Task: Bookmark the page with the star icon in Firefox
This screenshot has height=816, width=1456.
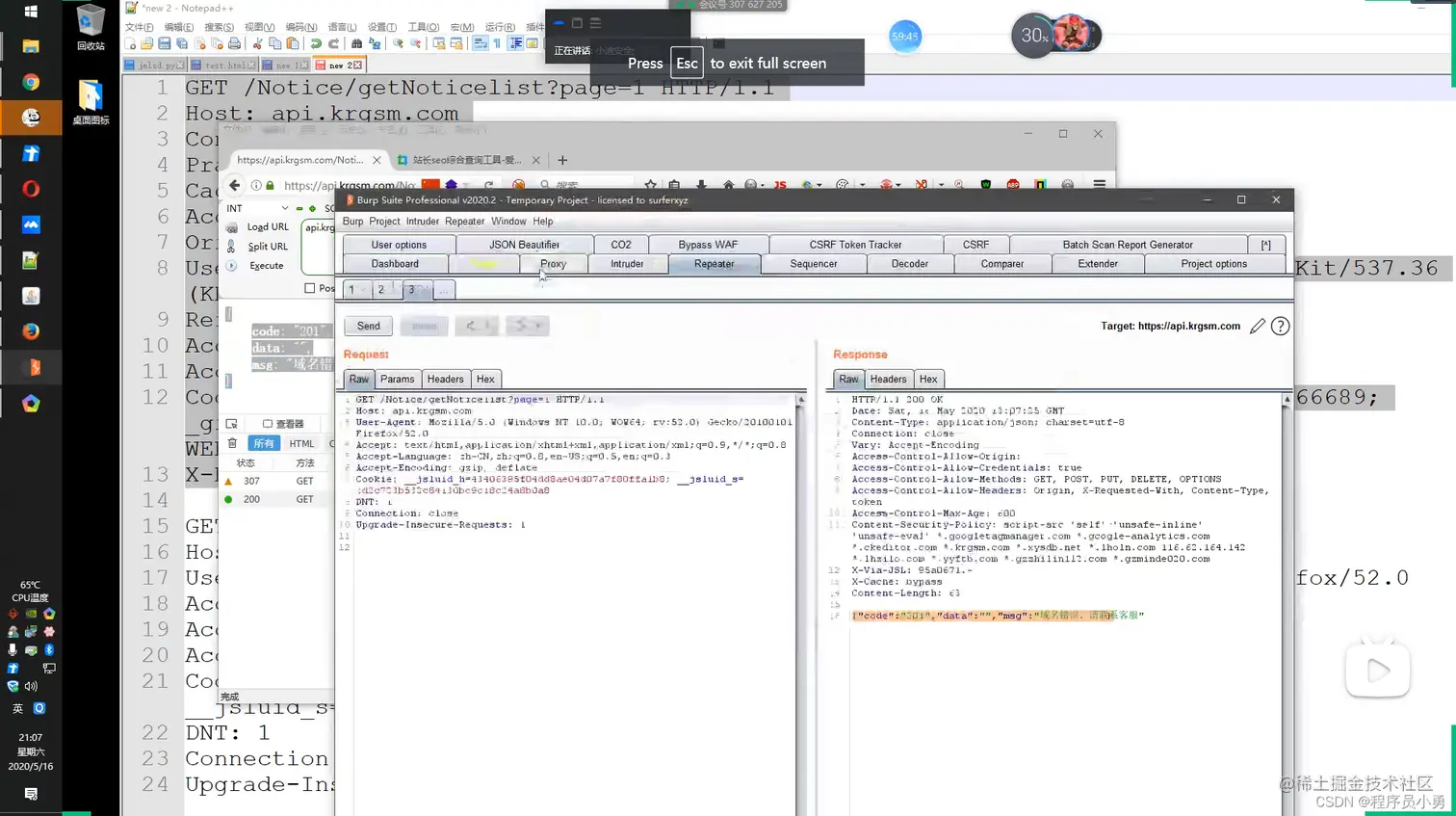Action: [651, 185]
